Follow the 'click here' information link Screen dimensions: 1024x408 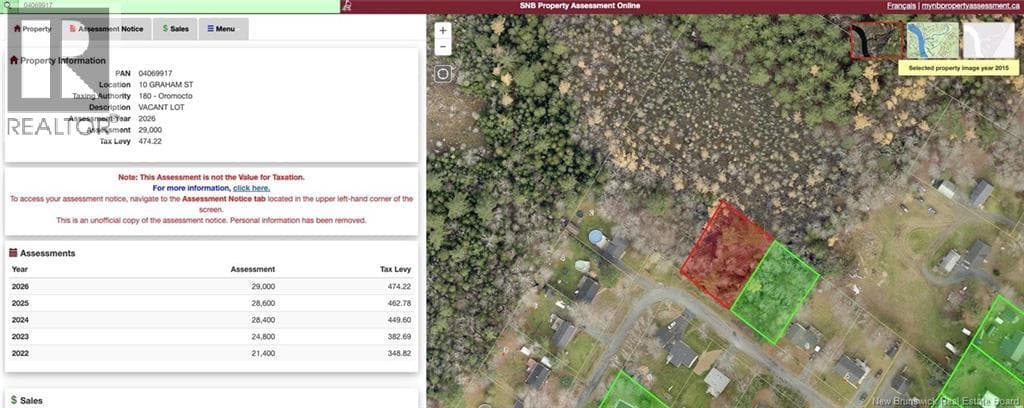click(x=251, y=188)
